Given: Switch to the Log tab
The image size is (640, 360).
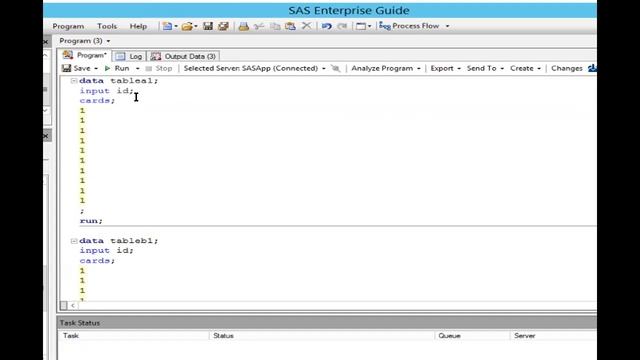Looking at the screenshot, I should coord(129,56).
